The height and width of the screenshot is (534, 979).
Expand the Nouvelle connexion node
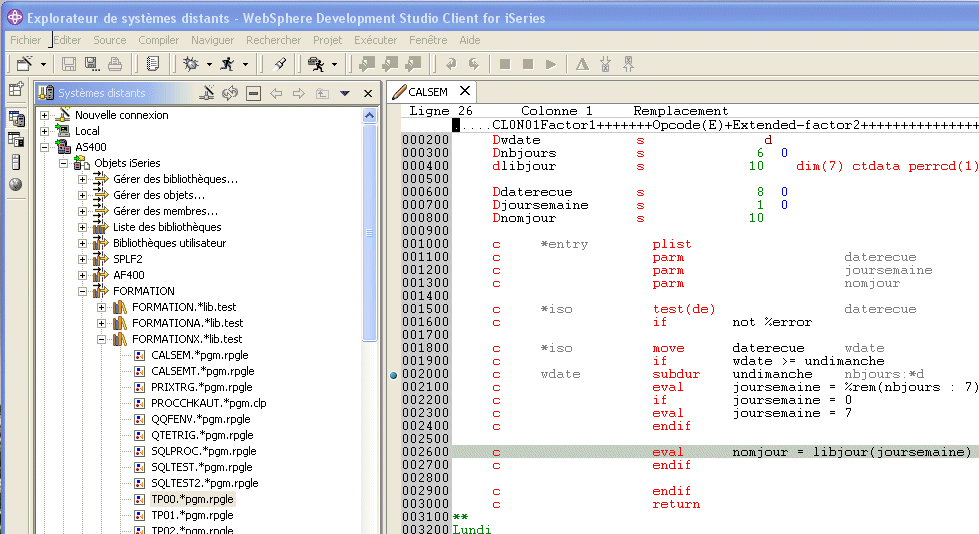(x=44, y=115)
